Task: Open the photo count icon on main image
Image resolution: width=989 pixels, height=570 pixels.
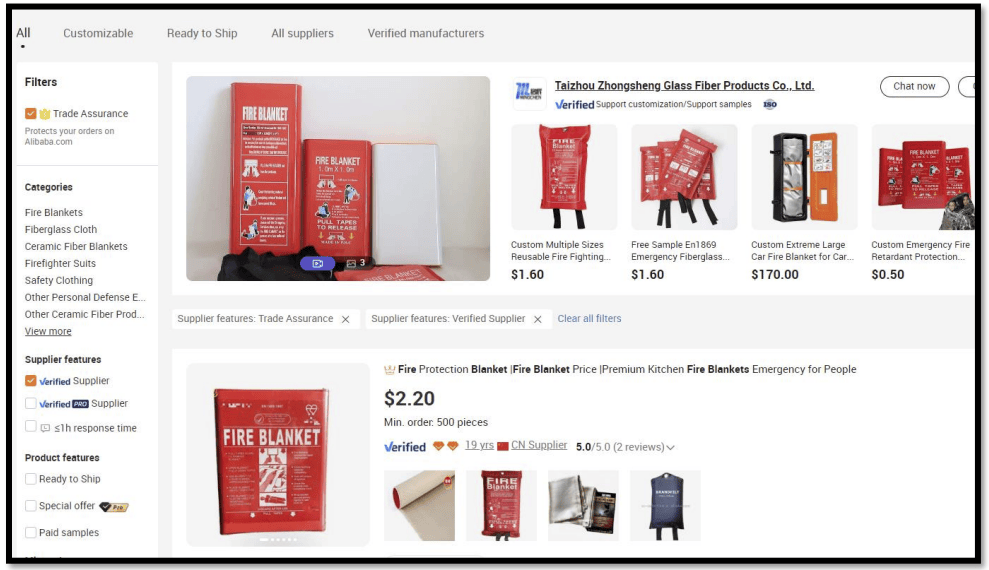Action: point(356,263)
